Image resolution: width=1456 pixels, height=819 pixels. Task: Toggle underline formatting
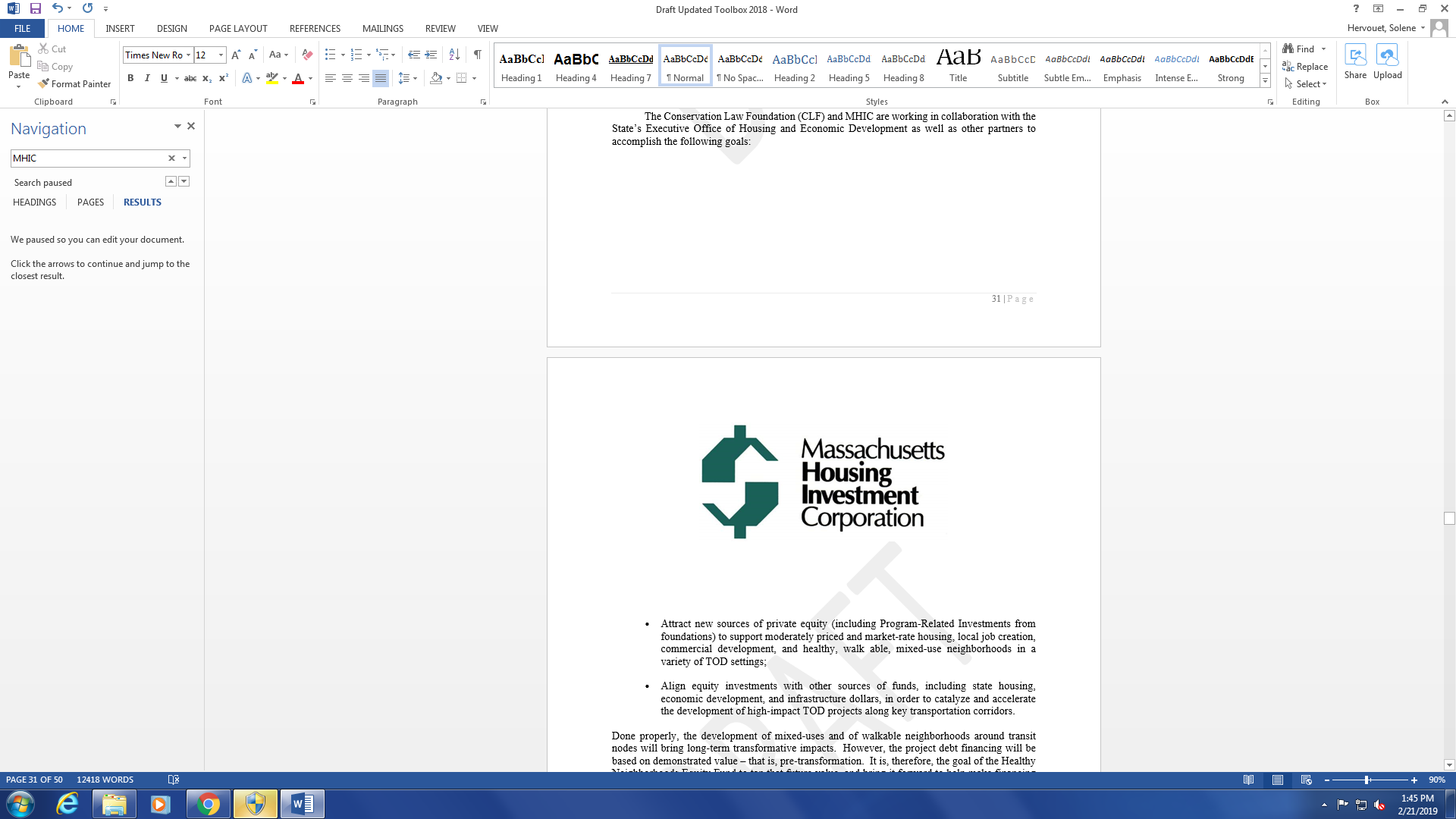[164, 78]
